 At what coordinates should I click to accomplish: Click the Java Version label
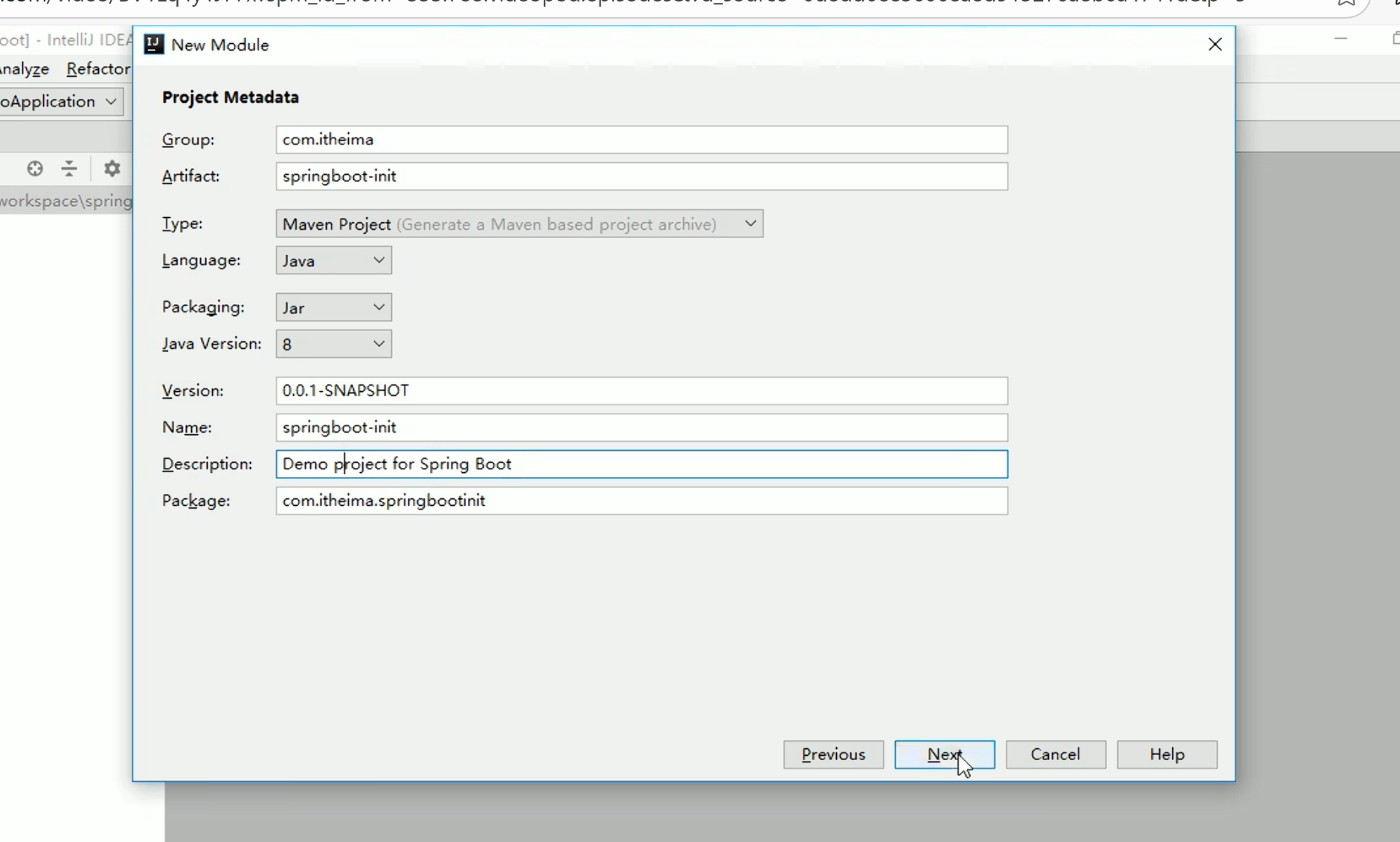(x=212, y=344)
